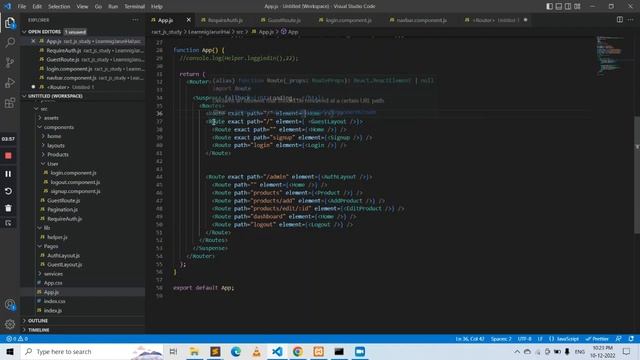Open the Run menu
640x360 pixels.
[113, 7]
